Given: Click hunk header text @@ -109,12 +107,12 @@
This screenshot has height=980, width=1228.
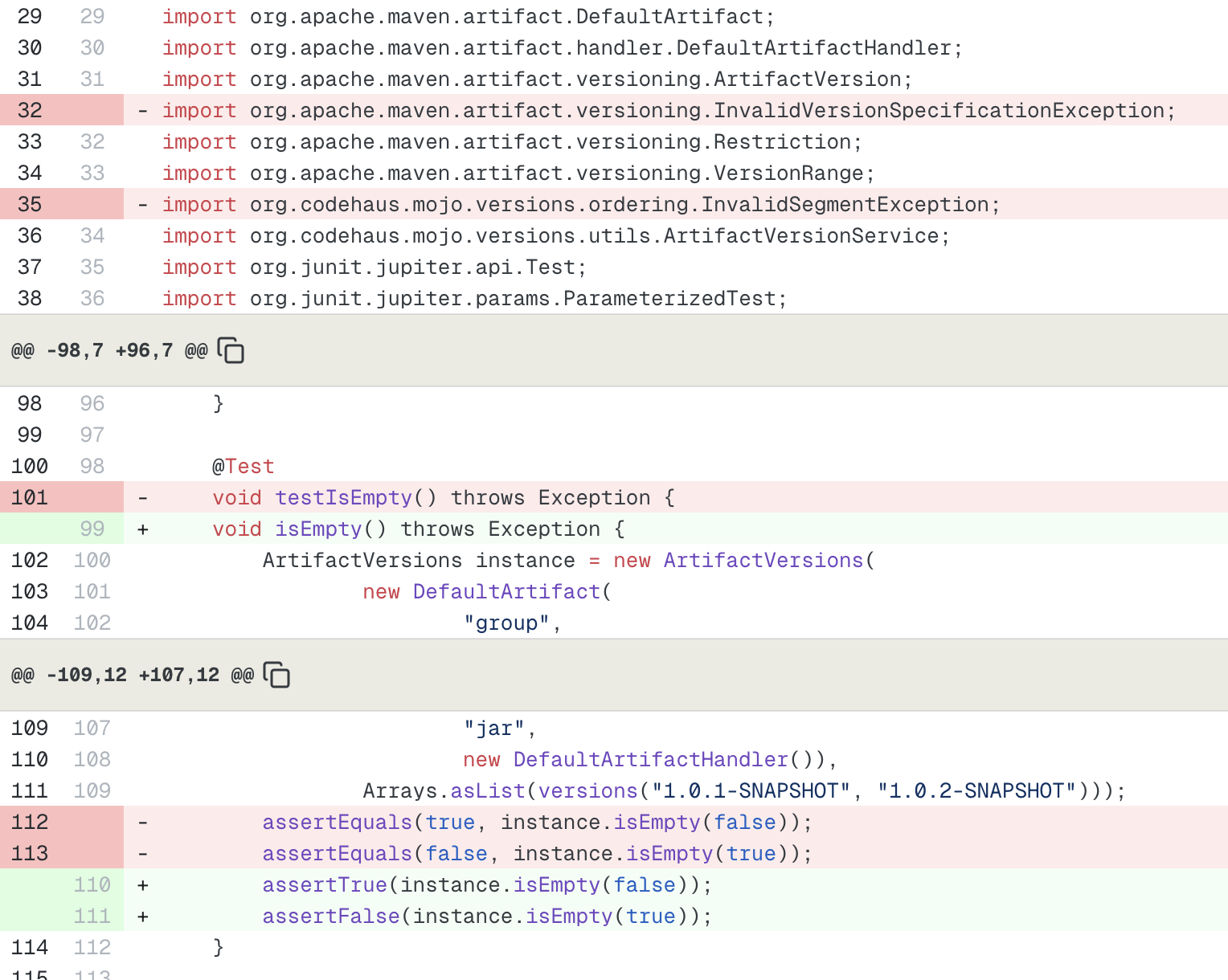Looking at the screenshot, I should click(x=133, y=675).
